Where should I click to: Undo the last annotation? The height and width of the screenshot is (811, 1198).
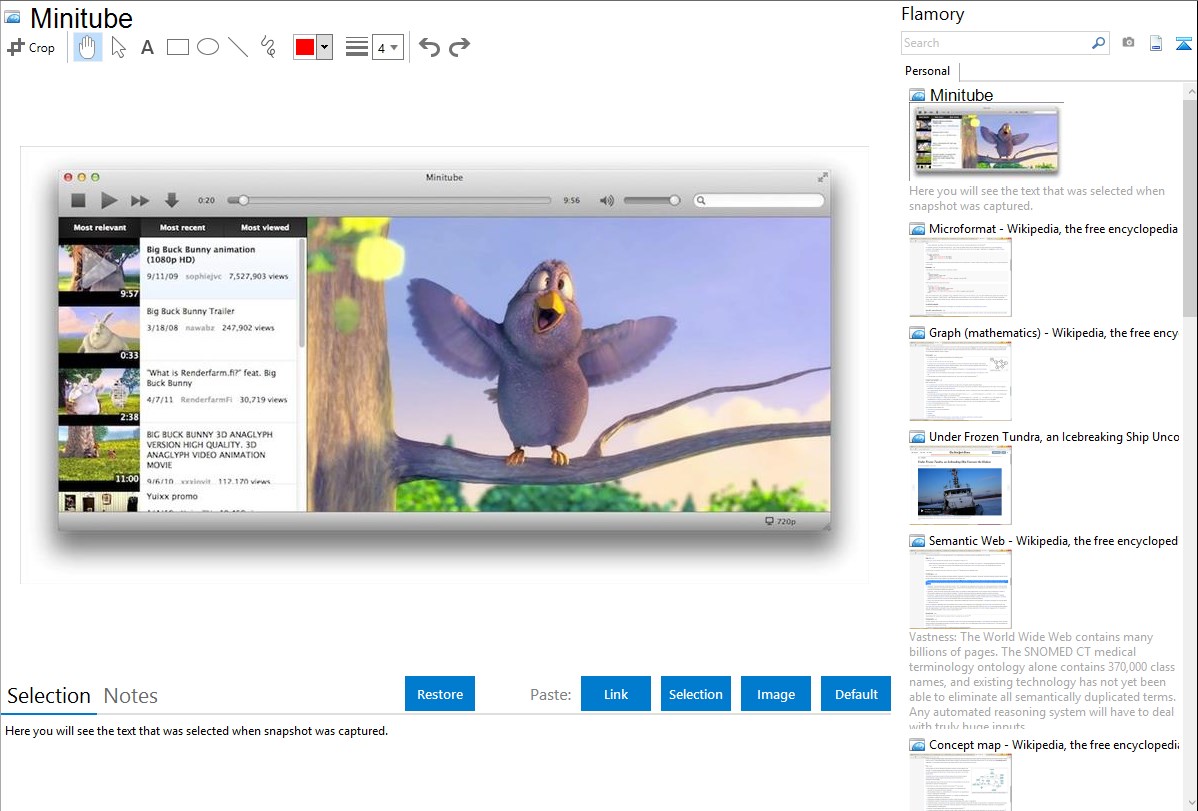click(x=429, y=47)
